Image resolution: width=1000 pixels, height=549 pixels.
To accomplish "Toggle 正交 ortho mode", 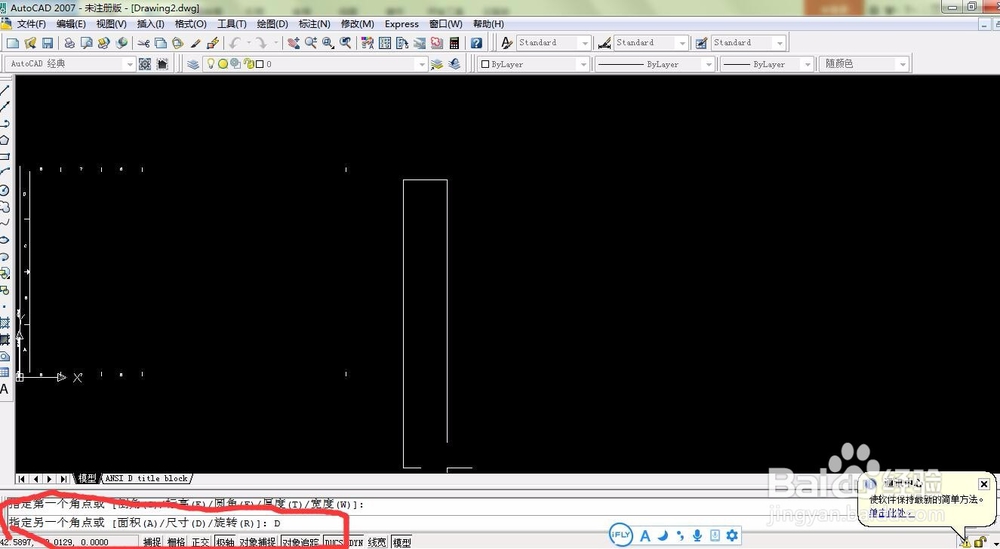I will (200, 542).
